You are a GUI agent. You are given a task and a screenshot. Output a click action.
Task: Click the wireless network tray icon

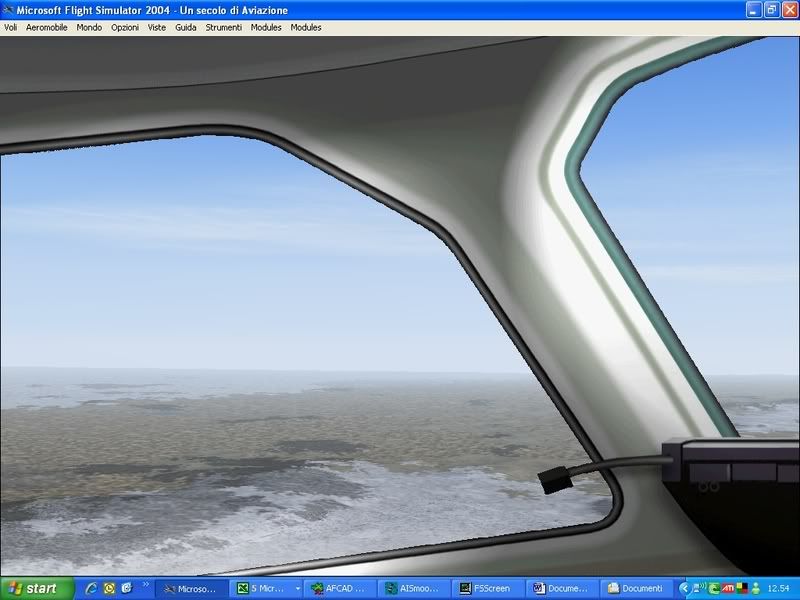coord(699,588)
